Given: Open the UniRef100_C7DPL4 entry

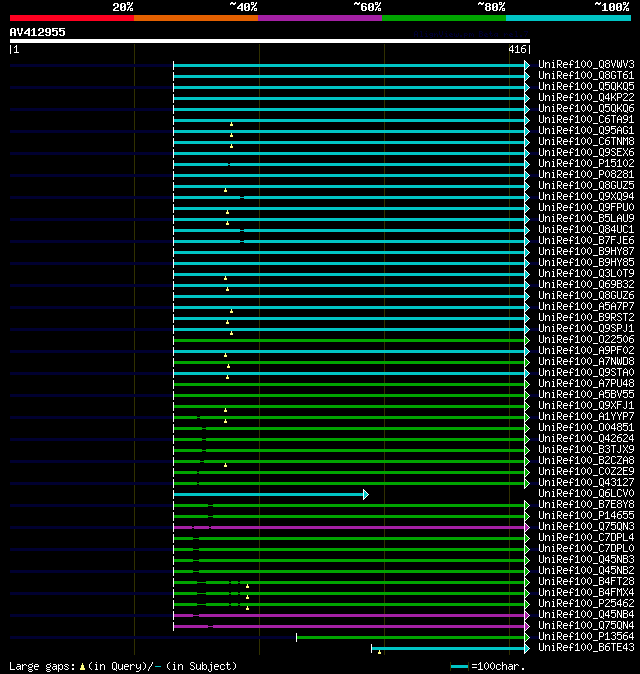Looking at the screenshot, I should tap(586, 538).
